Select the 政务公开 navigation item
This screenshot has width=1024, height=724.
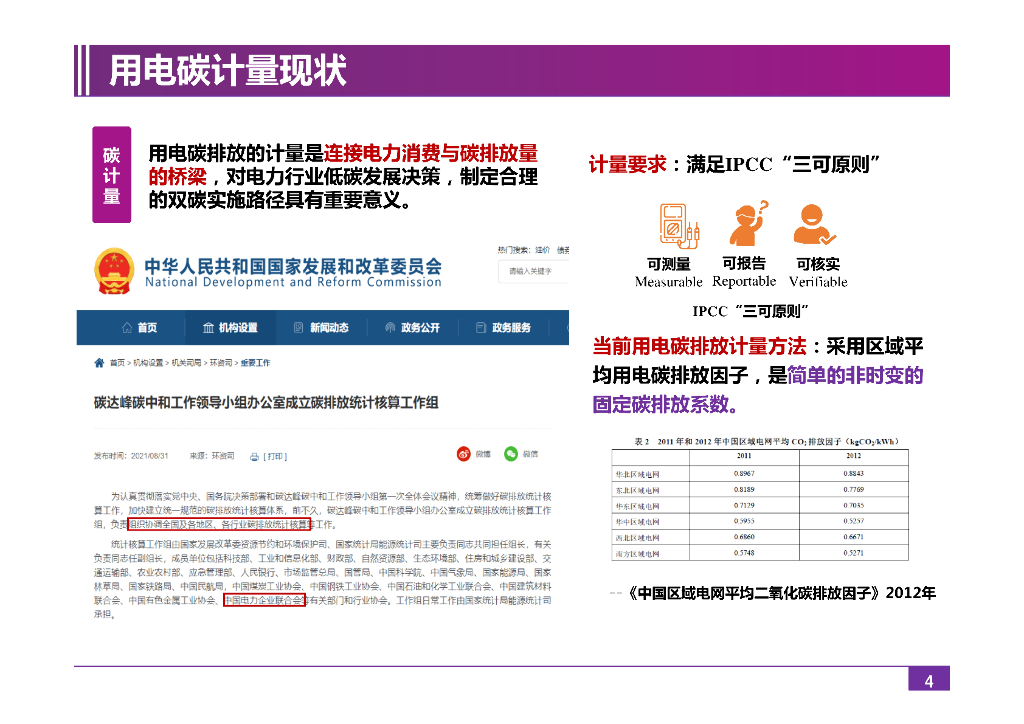(x=412, y=328)
